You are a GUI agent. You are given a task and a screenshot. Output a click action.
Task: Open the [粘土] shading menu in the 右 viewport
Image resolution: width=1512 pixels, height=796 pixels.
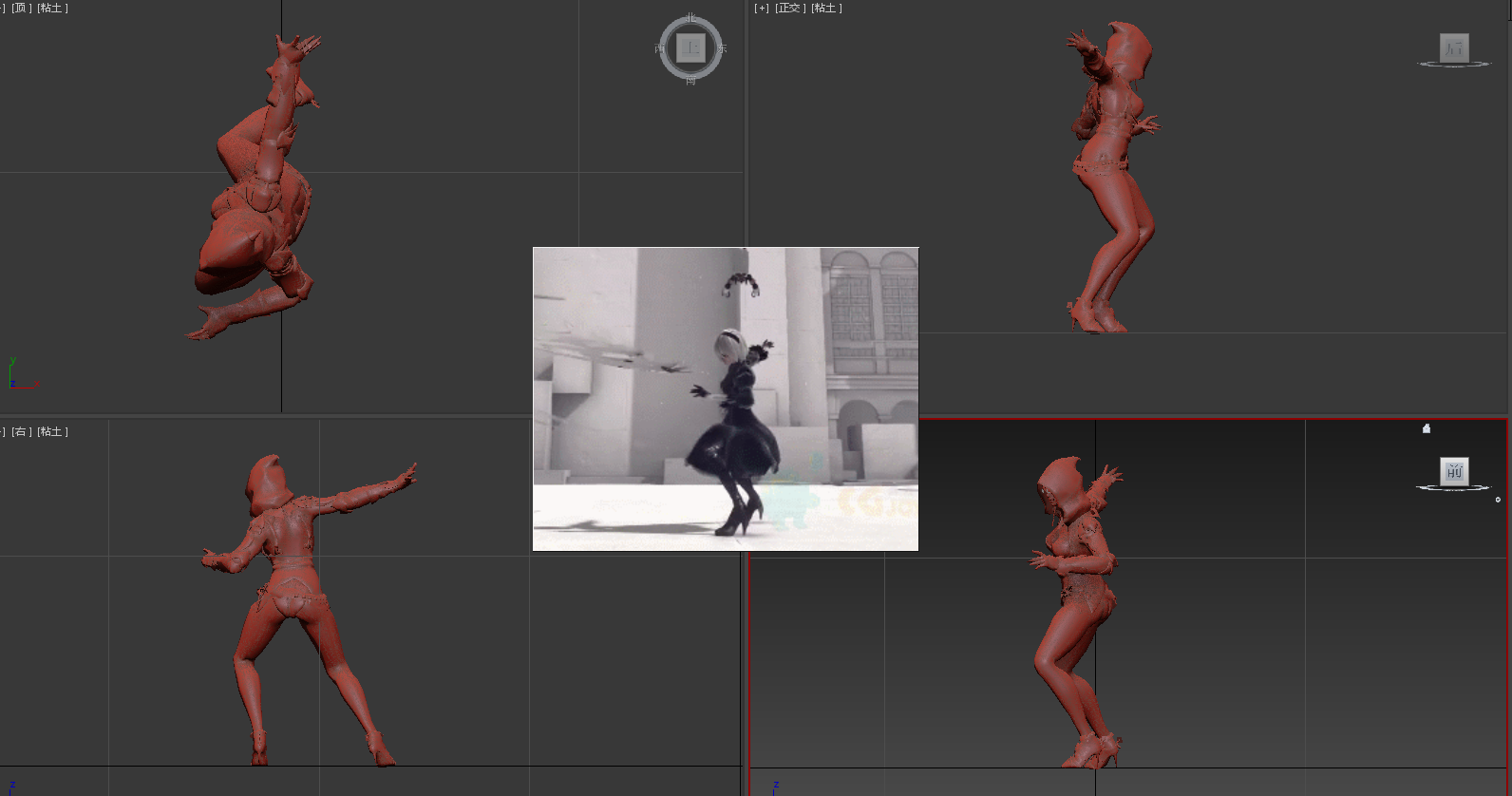[x=52, y=431]
